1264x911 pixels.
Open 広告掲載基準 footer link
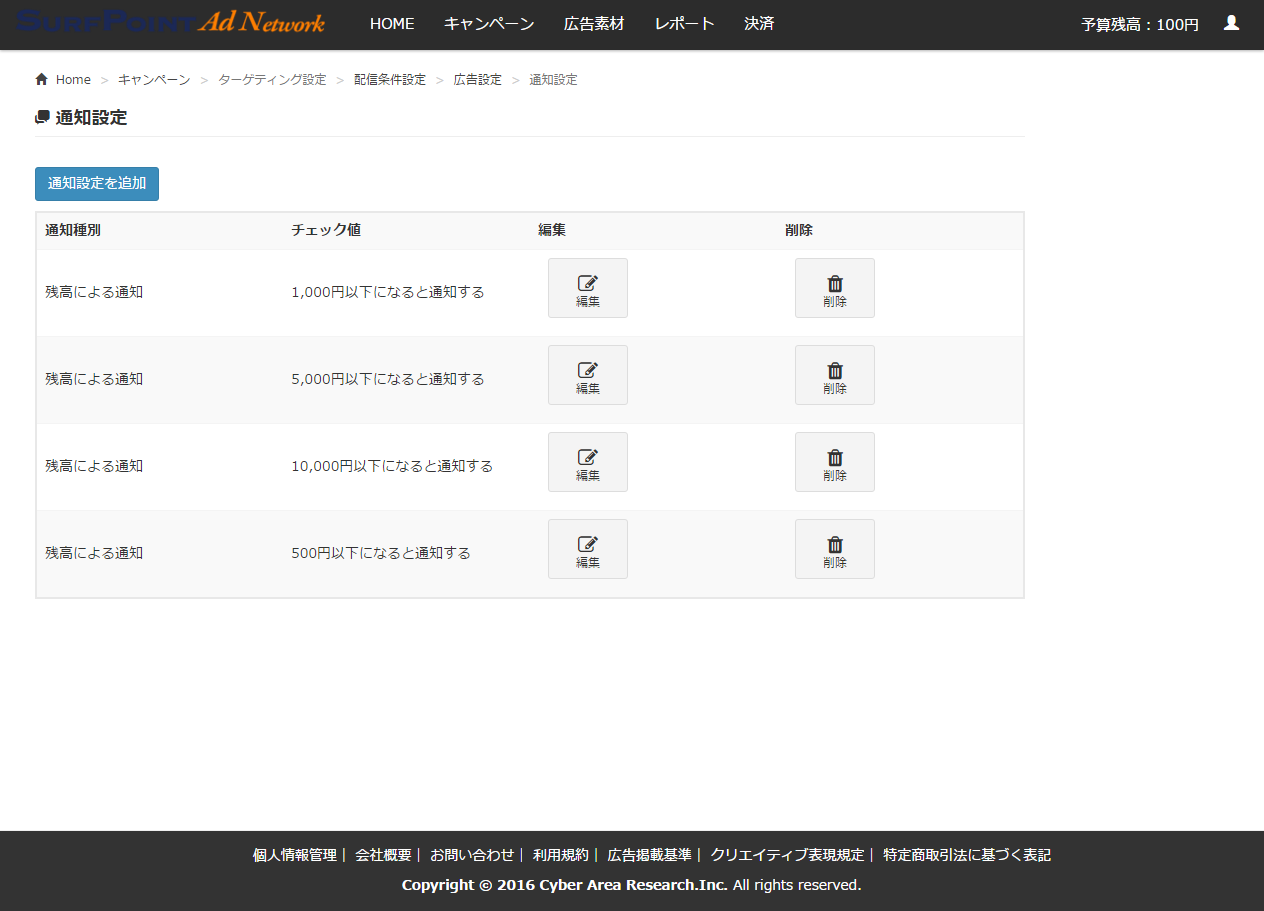click(649, 855)
